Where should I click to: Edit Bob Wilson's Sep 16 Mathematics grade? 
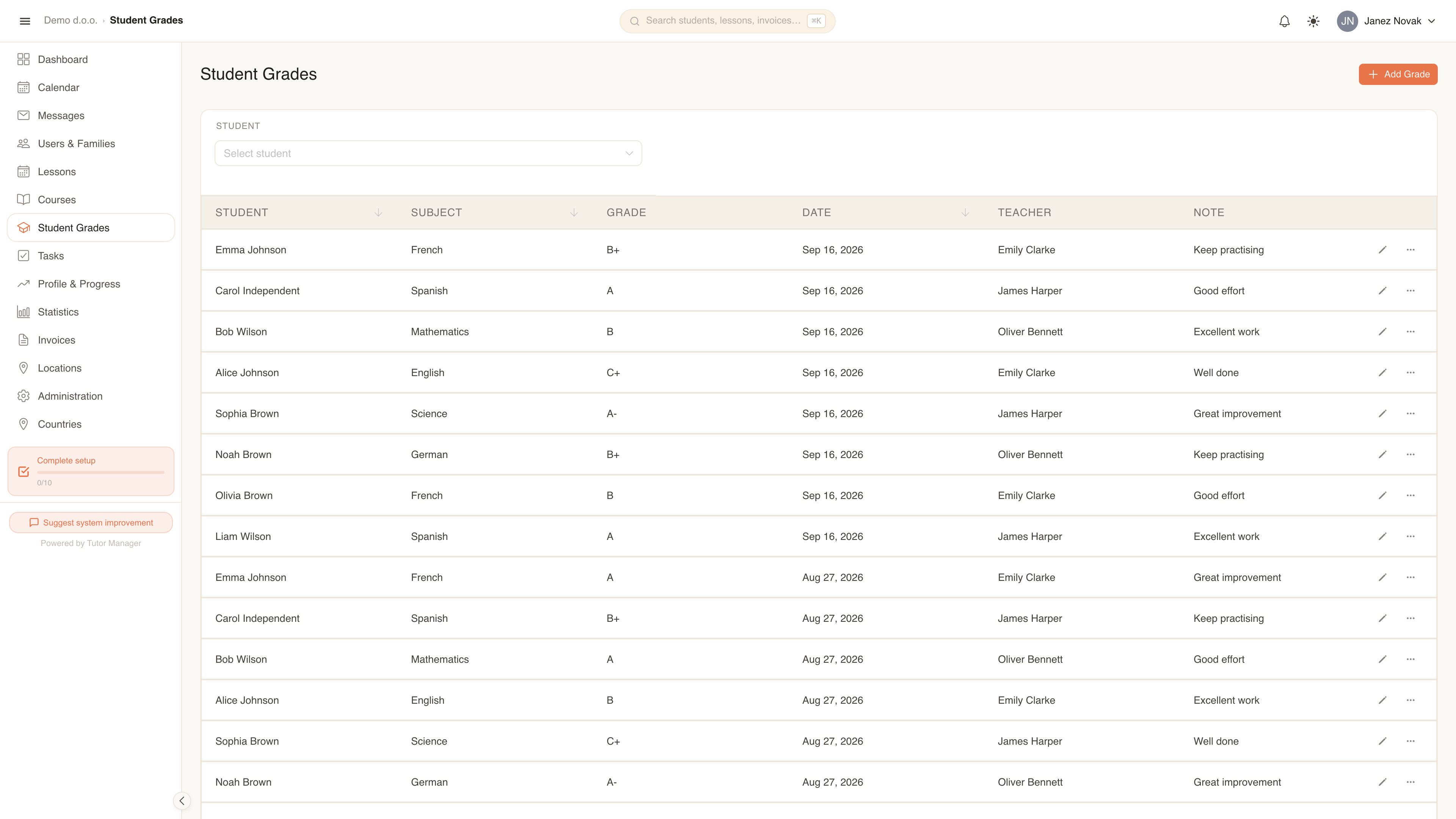[1382, 332]
